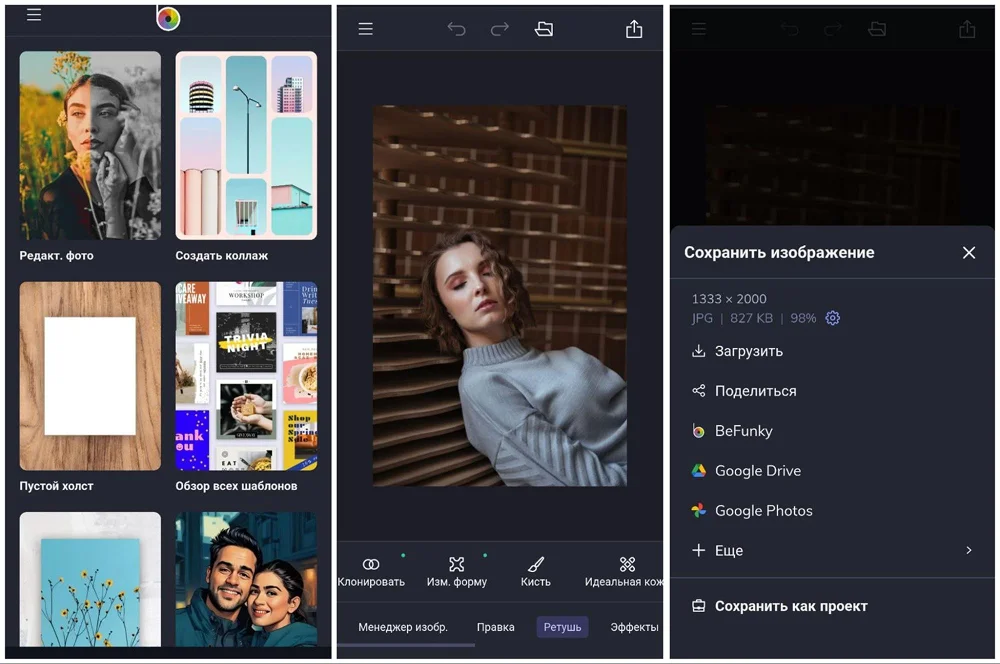Click the undo arrow in editor
The height and width of the screenshot is (664, 1000).
tap(456, 29)
